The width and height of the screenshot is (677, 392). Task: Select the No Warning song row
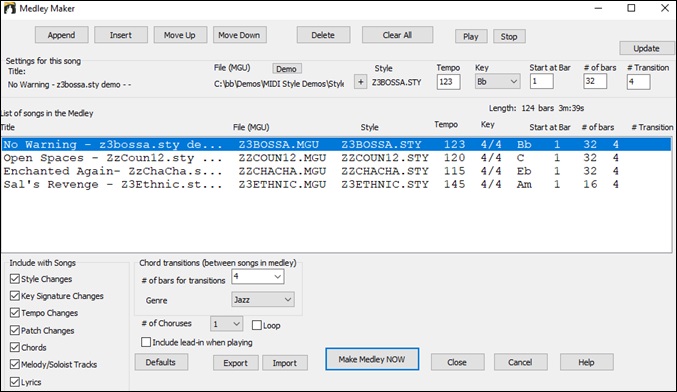click(336, 144)
